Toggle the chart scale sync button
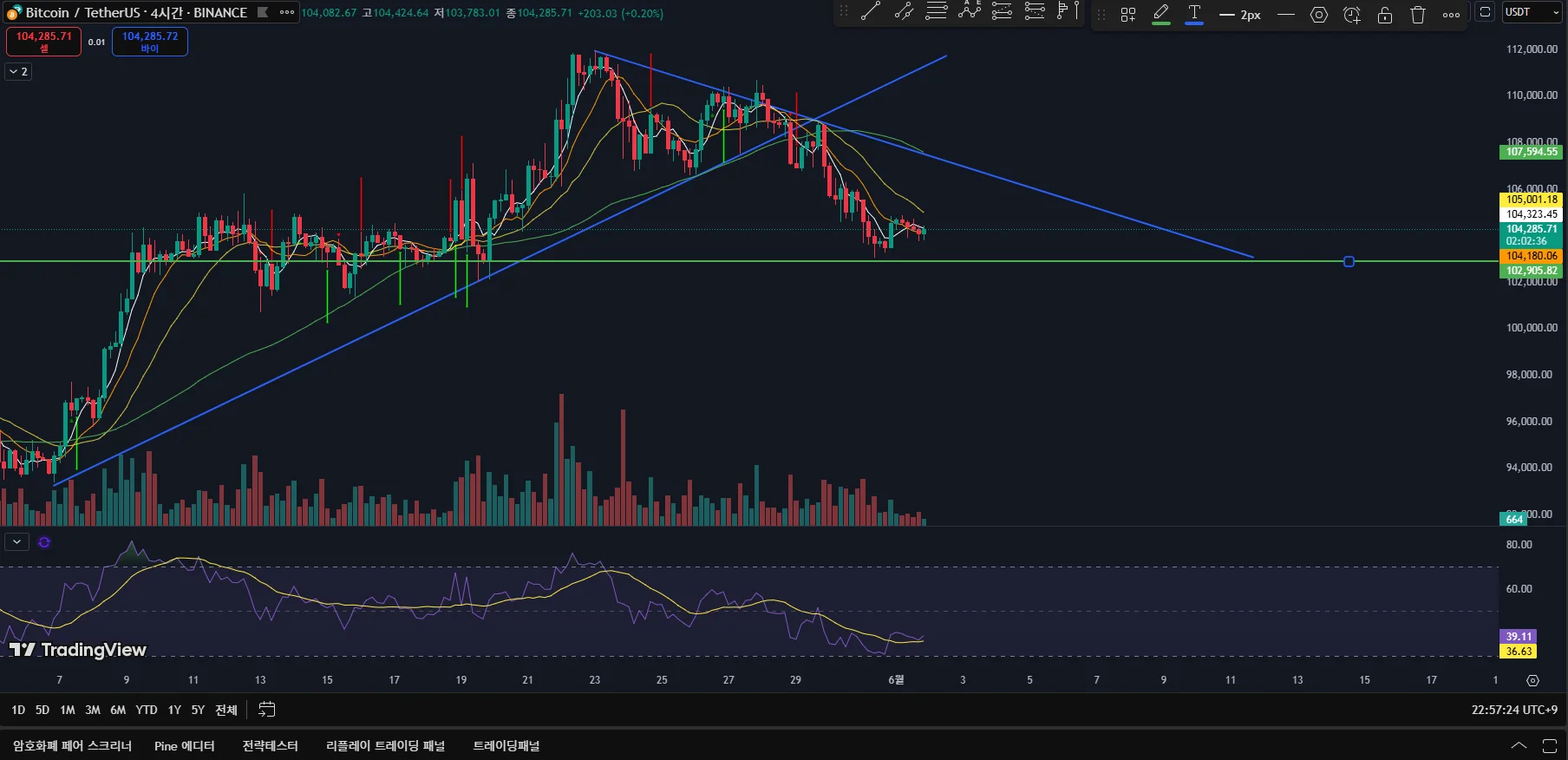 (1486, 12)
